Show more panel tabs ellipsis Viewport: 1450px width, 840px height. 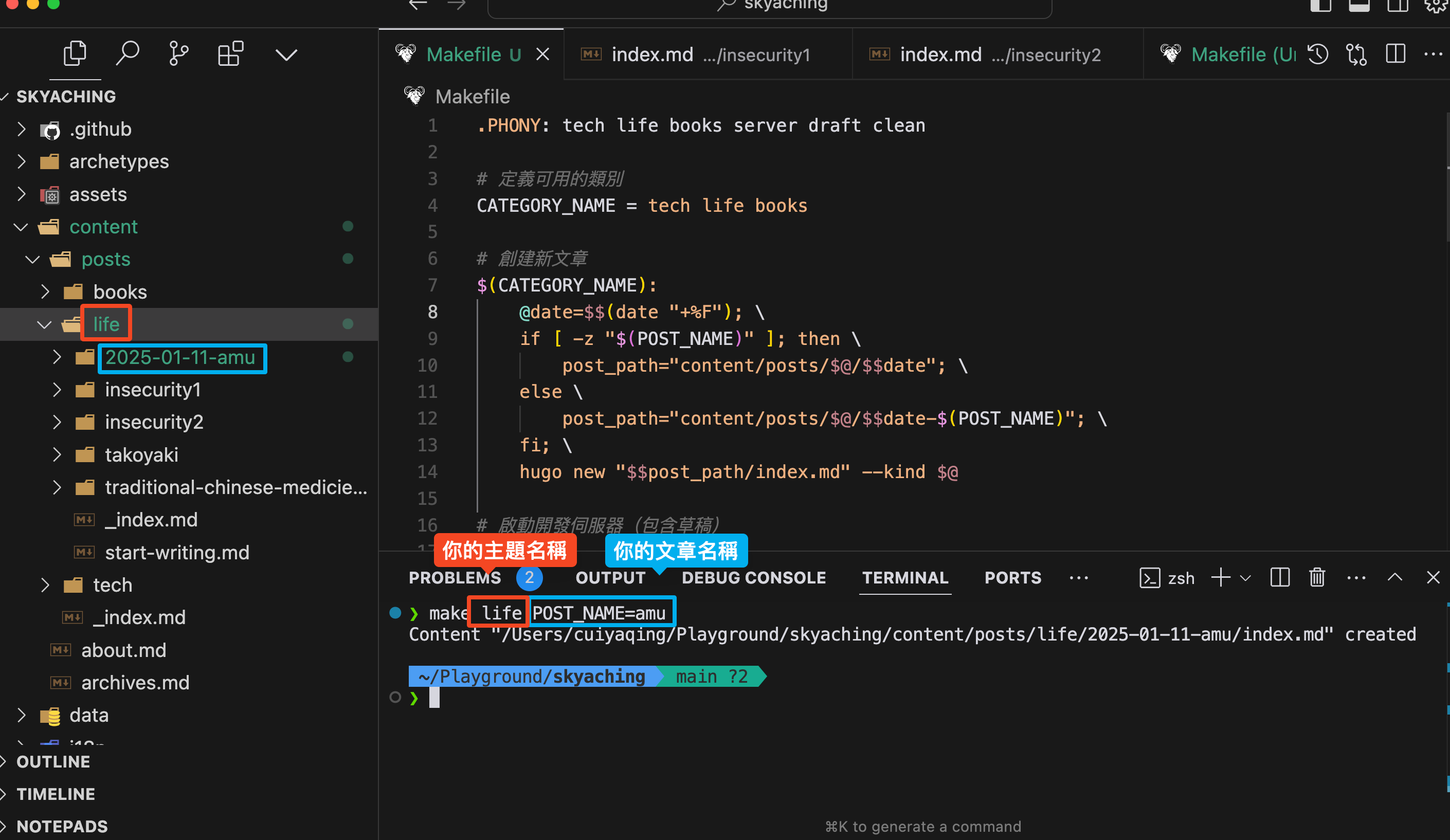tap(1078, 578)
